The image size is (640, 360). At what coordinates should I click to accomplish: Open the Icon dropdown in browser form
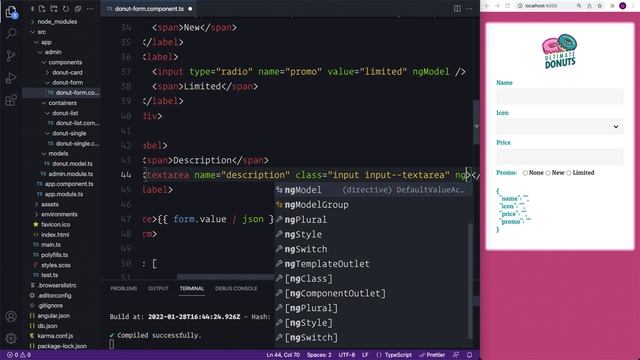[x=560, y=127]
